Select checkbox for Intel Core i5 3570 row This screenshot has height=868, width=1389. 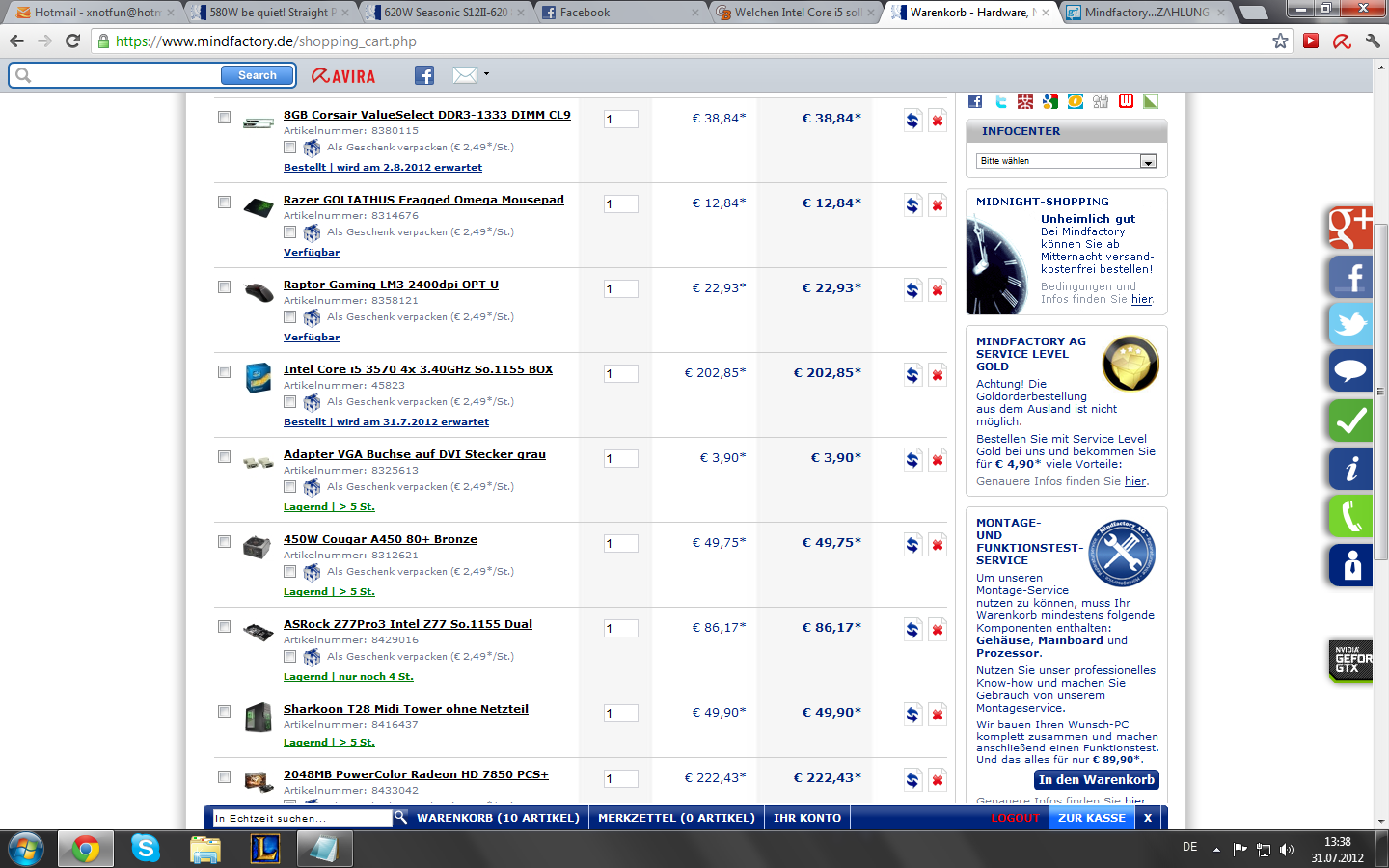[x=224, y=371]
